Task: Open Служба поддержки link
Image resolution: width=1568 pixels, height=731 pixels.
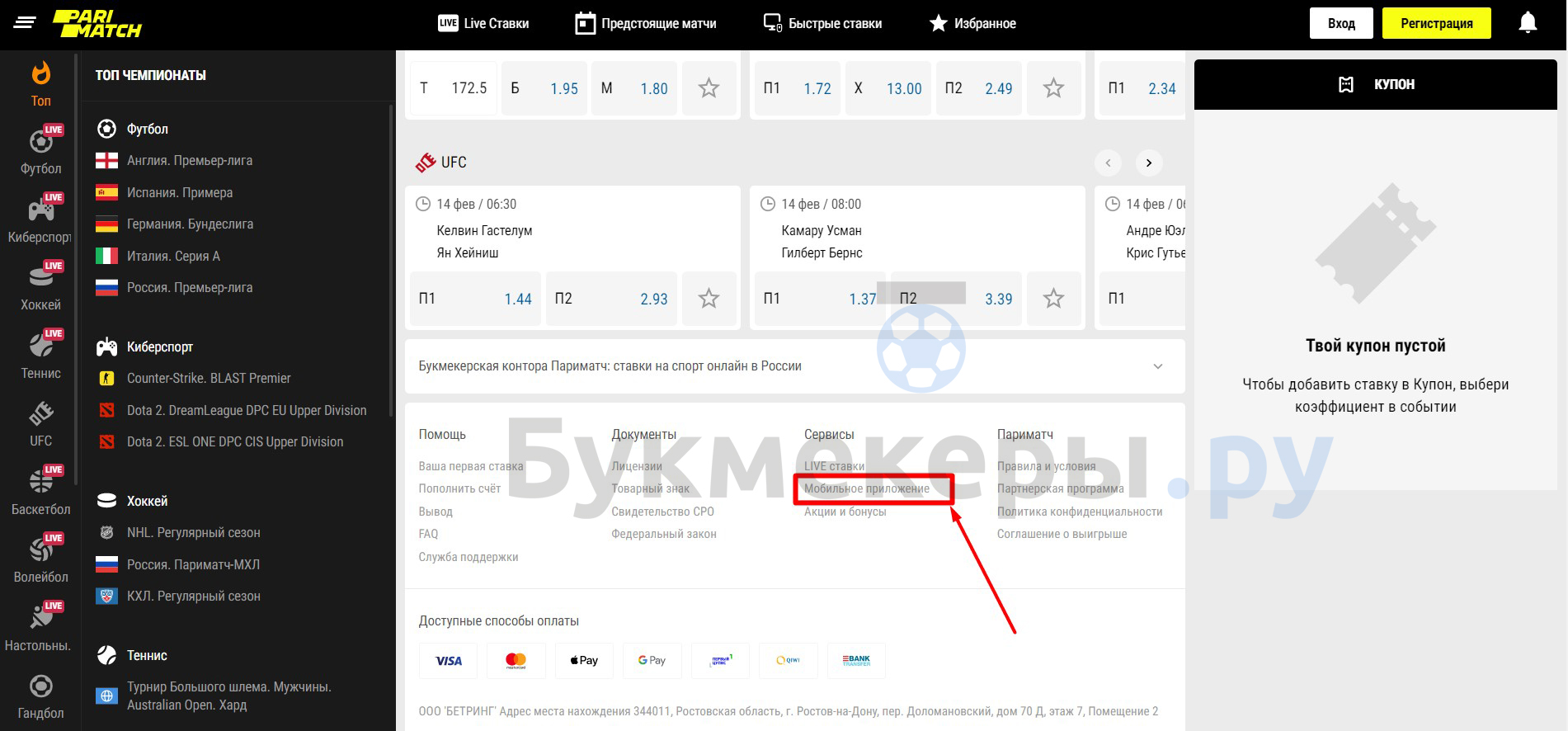Action: [x=468, y=557]
